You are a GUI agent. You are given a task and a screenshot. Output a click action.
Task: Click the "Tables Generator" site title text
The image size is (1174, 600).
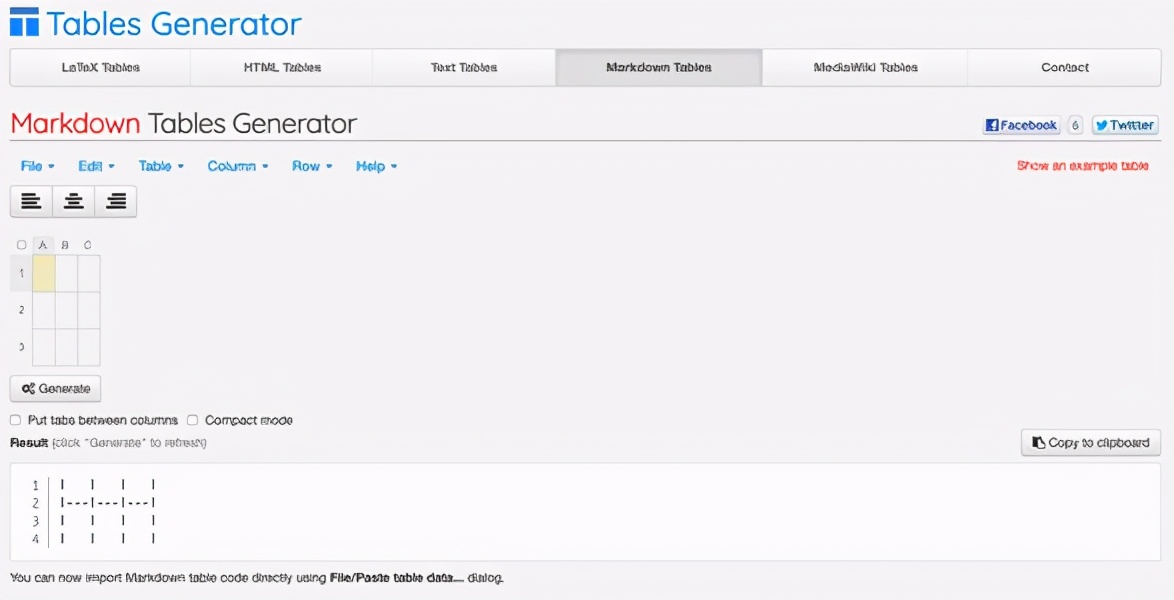pos(174,24)
